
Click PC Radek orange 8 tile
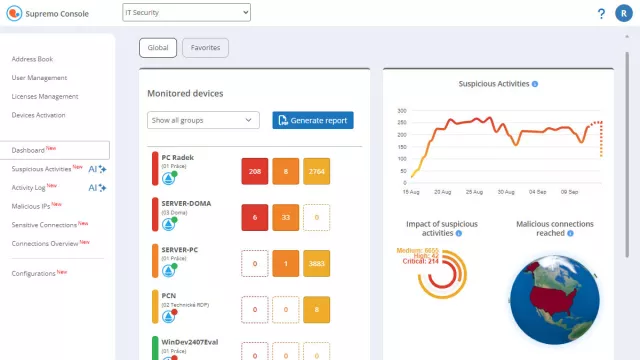click(286, 171)
